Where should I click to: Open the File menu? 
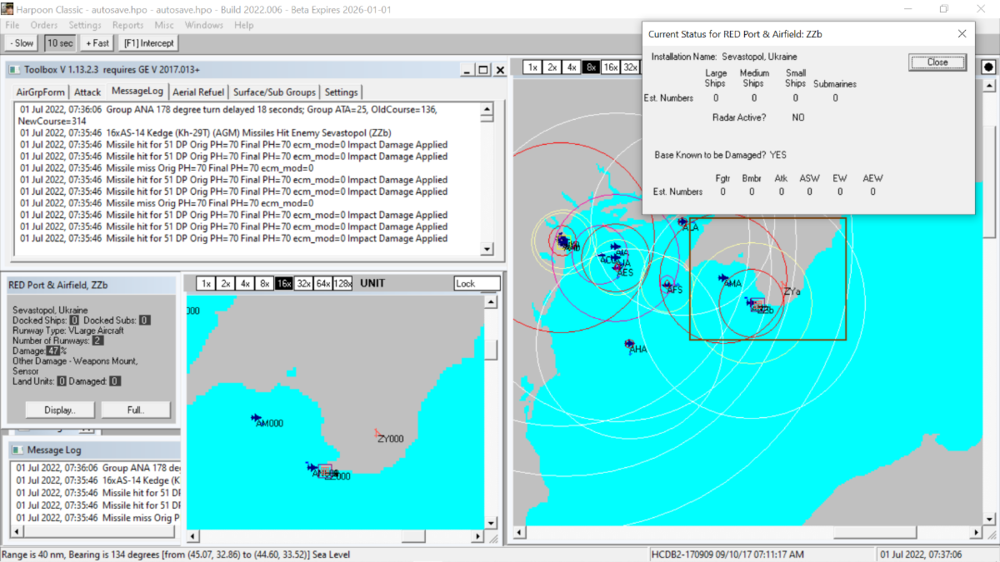point(12,25)
